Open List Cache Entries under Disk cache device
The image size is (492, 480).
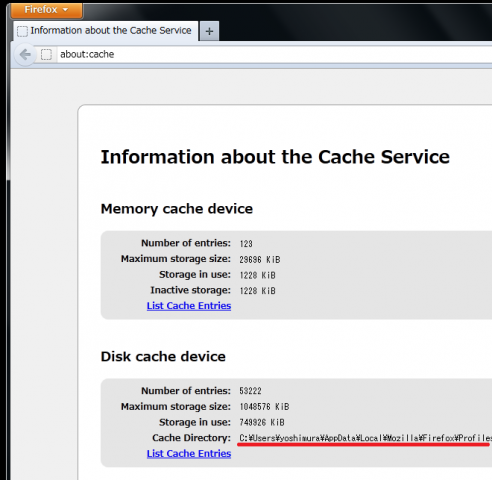pos(189,453)
